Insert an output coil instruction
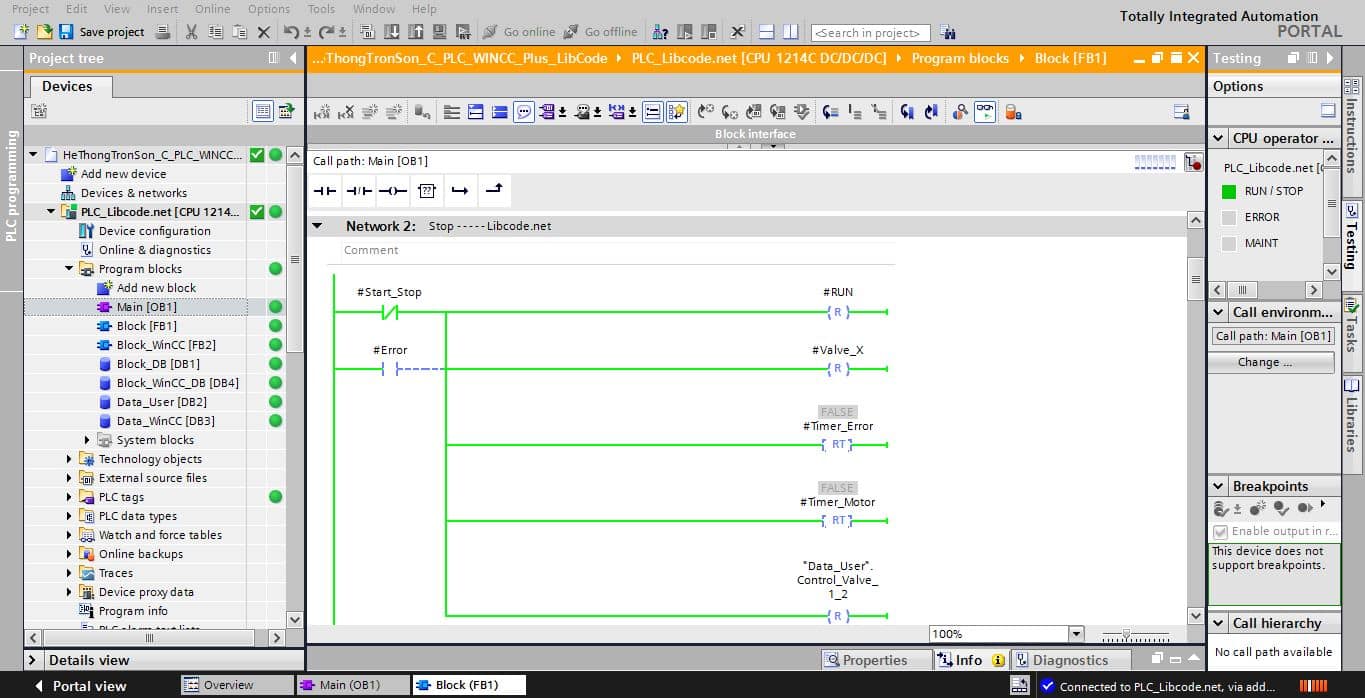 [x=393, y=190]
